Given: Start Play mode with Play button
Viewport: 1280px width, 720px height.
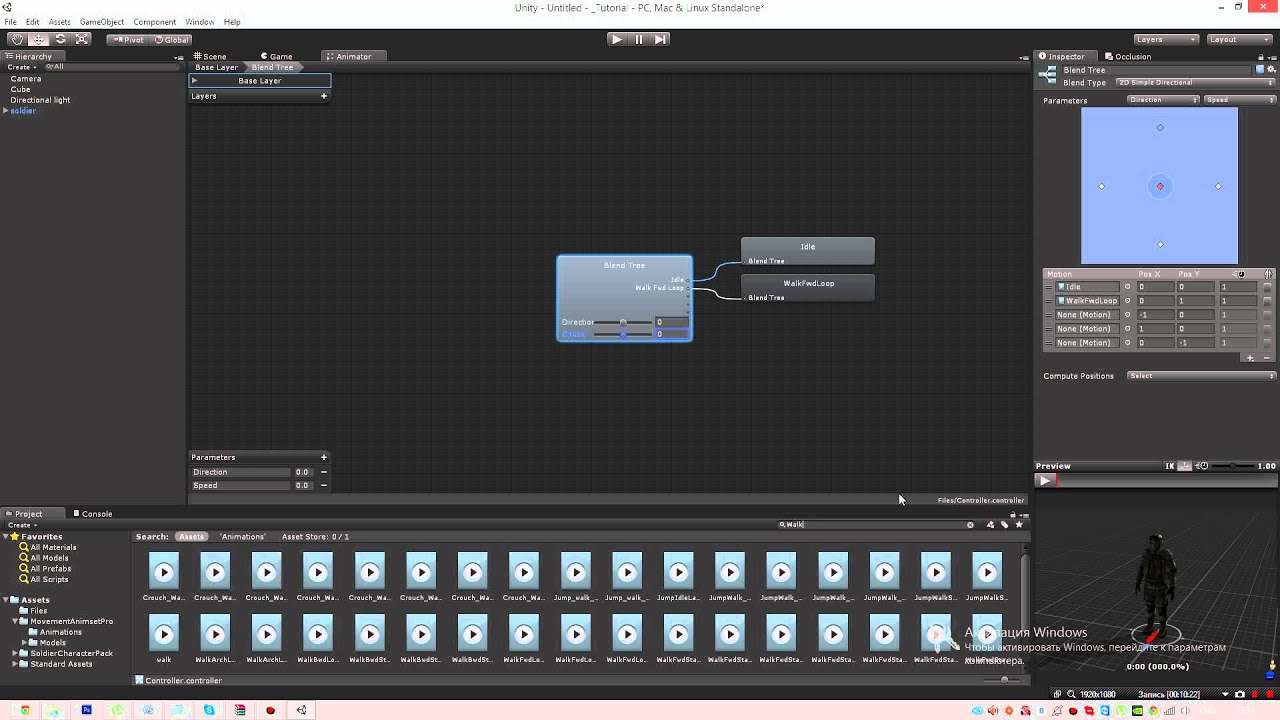Looking at the screenshot, I should (x=616, y=39).
